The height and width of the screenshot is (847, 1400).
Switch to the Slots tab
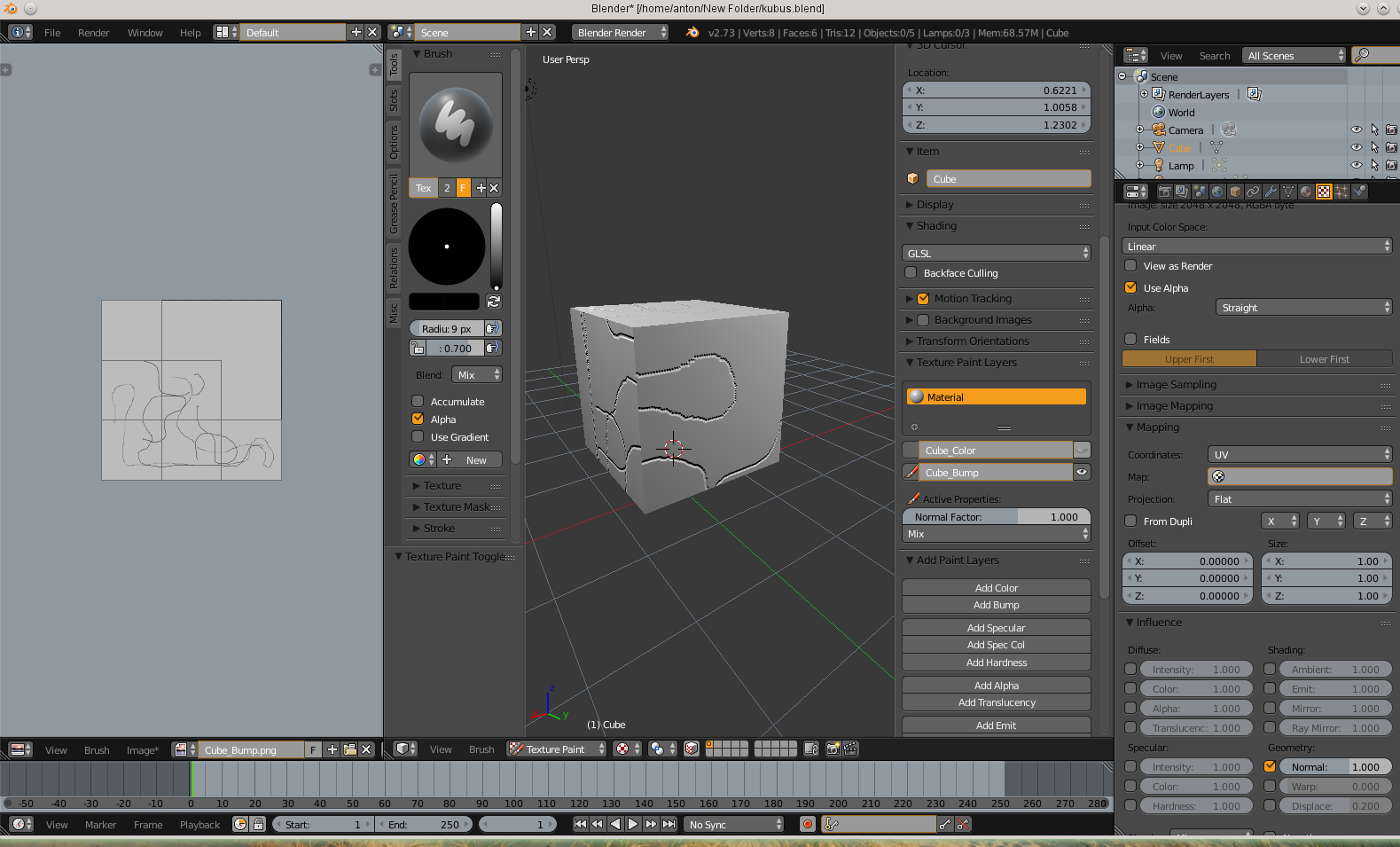tap(394, 100)
